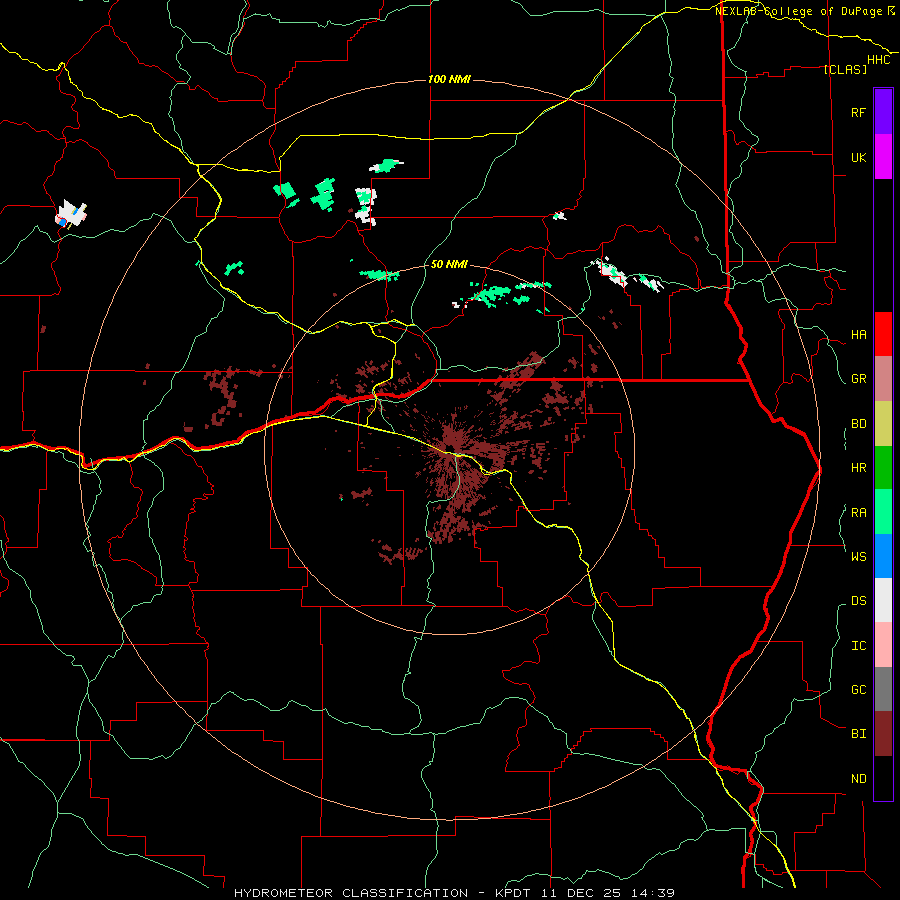
Task: Click the NEXLAB-College of DuPage credit
Action: tap(798, 11)
